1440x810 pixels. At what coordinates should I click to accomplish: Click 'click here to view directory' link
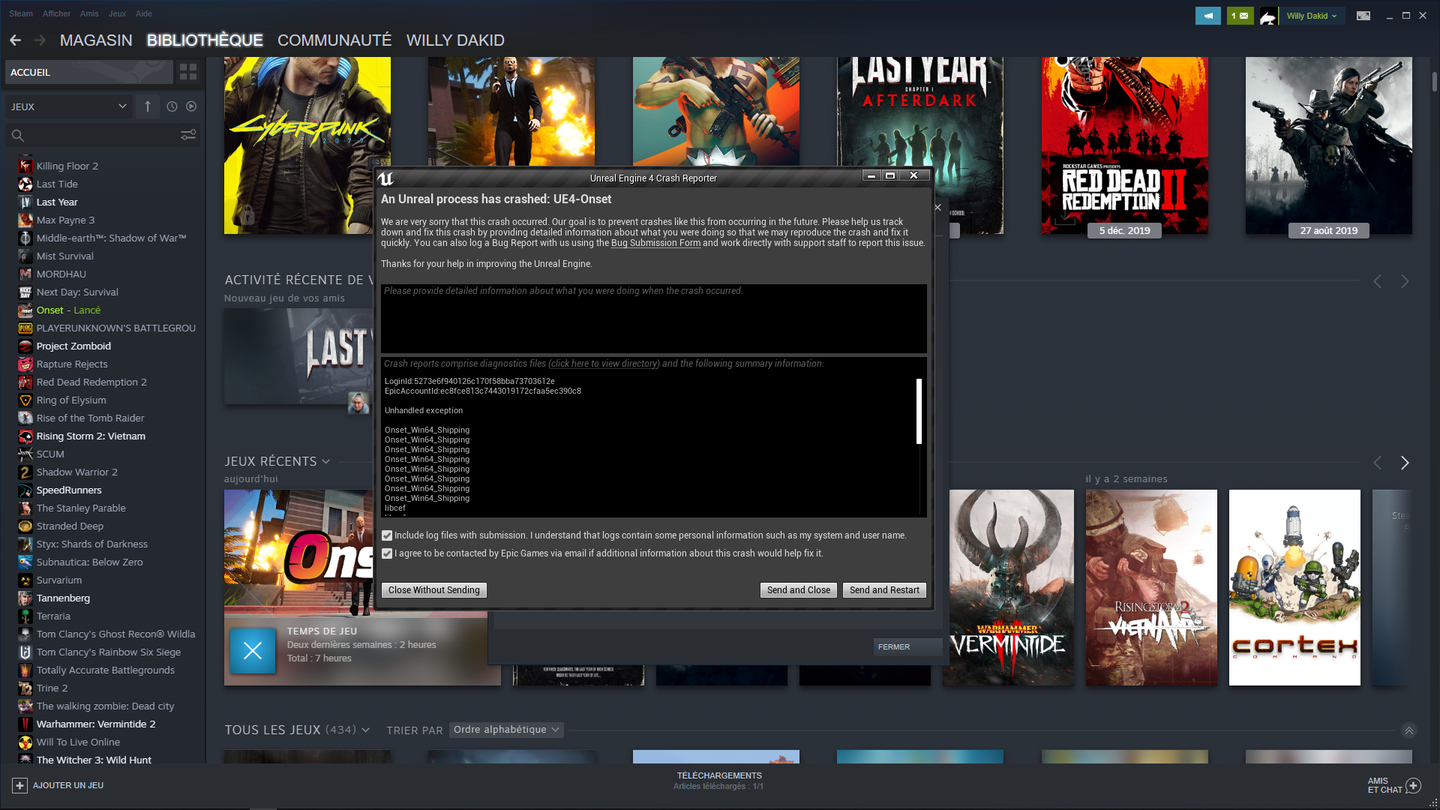pos(604,364)
